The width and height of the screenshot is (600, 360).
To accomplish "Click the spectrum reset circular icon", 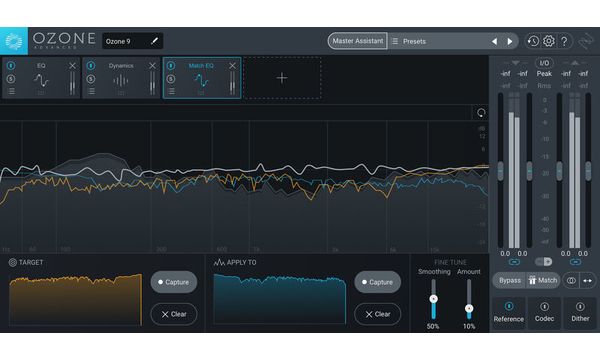I will (481, 113).
